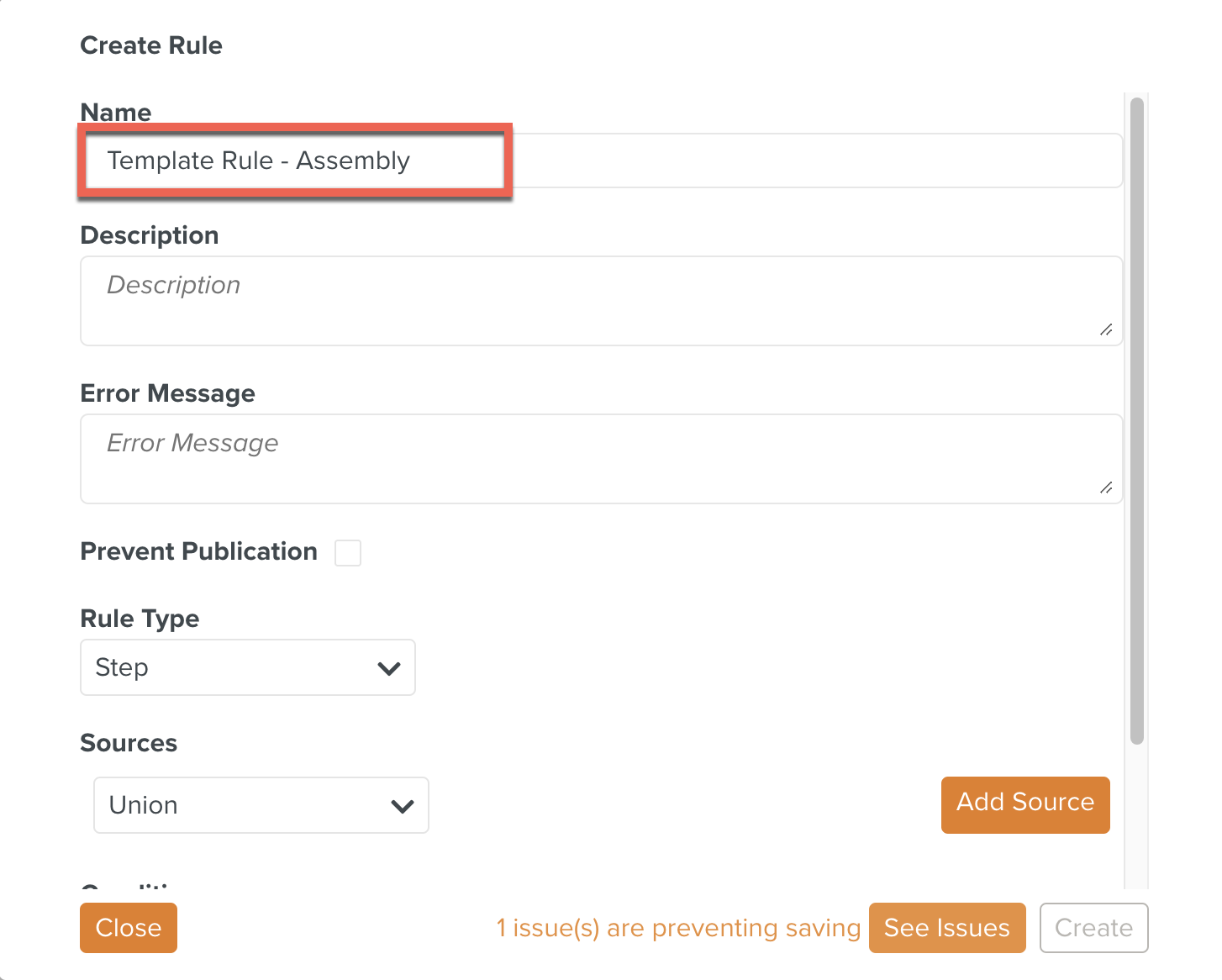Grab the Description box resize handle
The image size is (1222, 980).
pyautogui.click(x=1106, y=329)
